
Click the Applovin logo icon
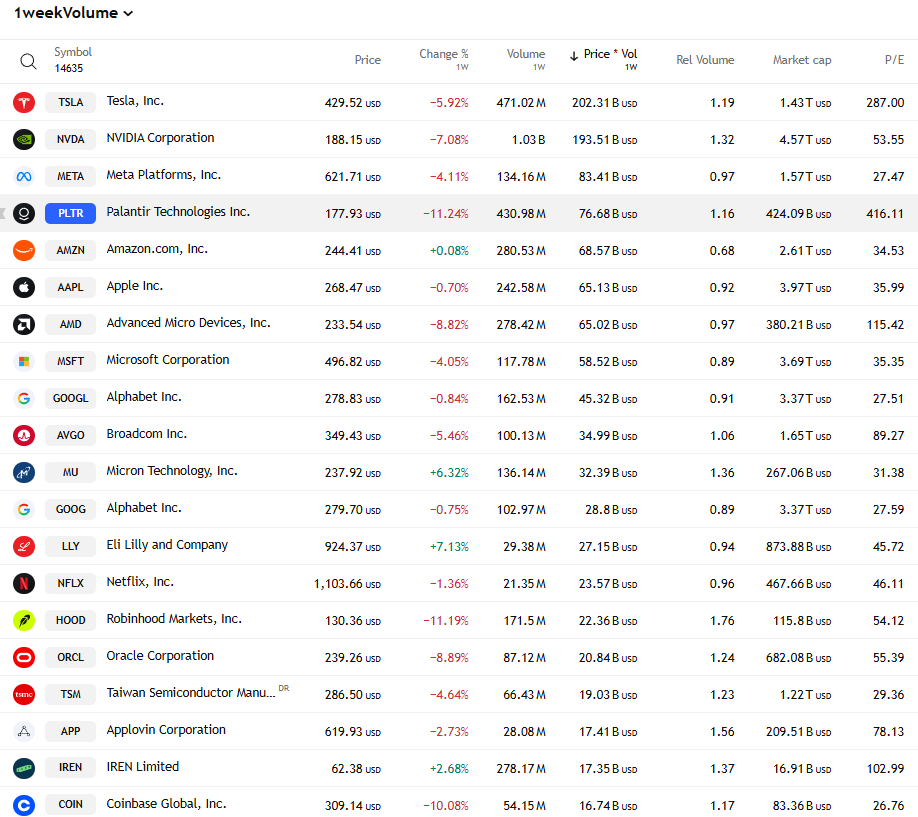point(24,731)
